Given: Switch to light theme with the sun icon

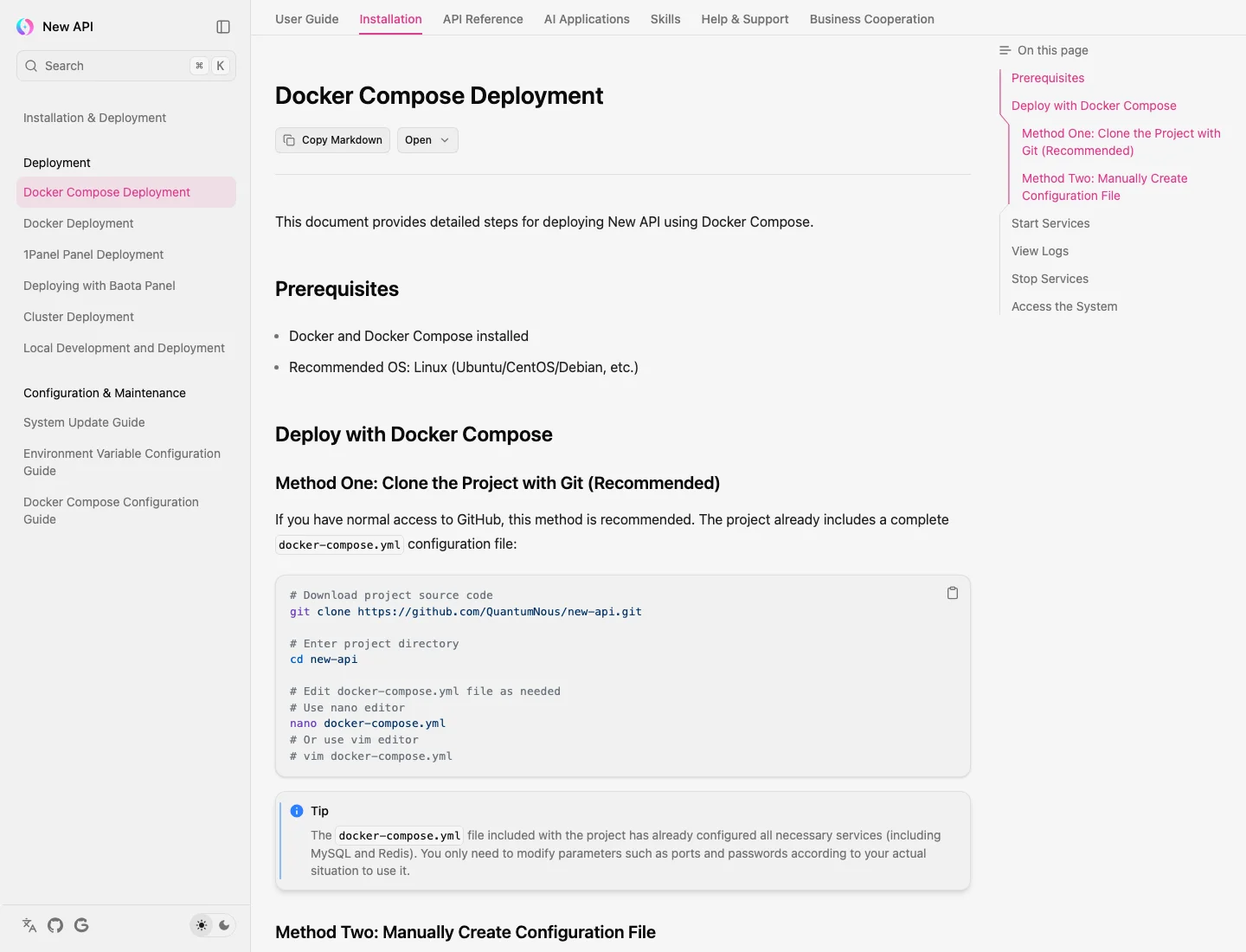Looking at the screenshot, I should coord(202,925).
